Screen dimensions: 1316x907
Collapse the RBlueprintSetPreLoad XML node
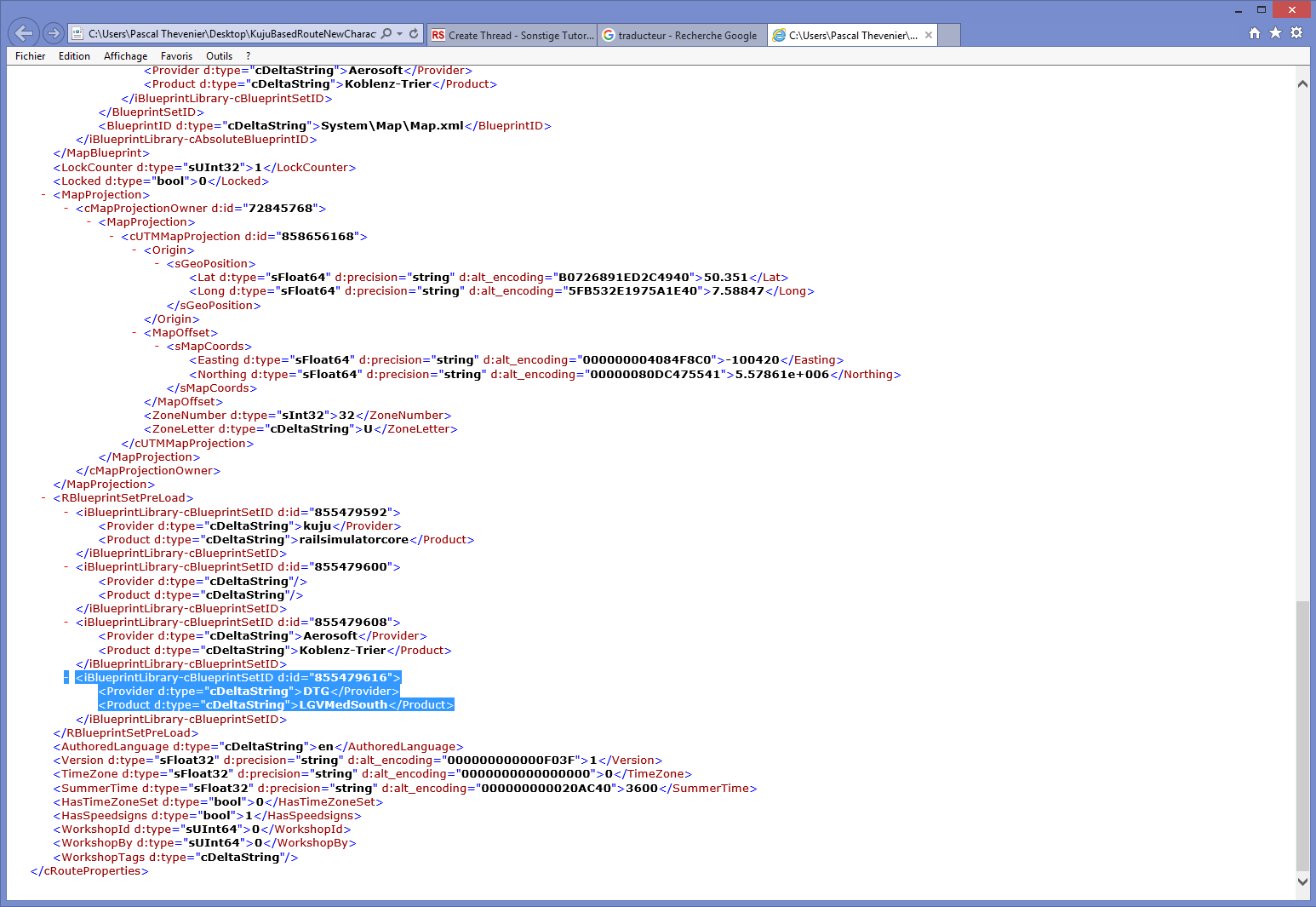pyautogui.click(x=43, y=498)
